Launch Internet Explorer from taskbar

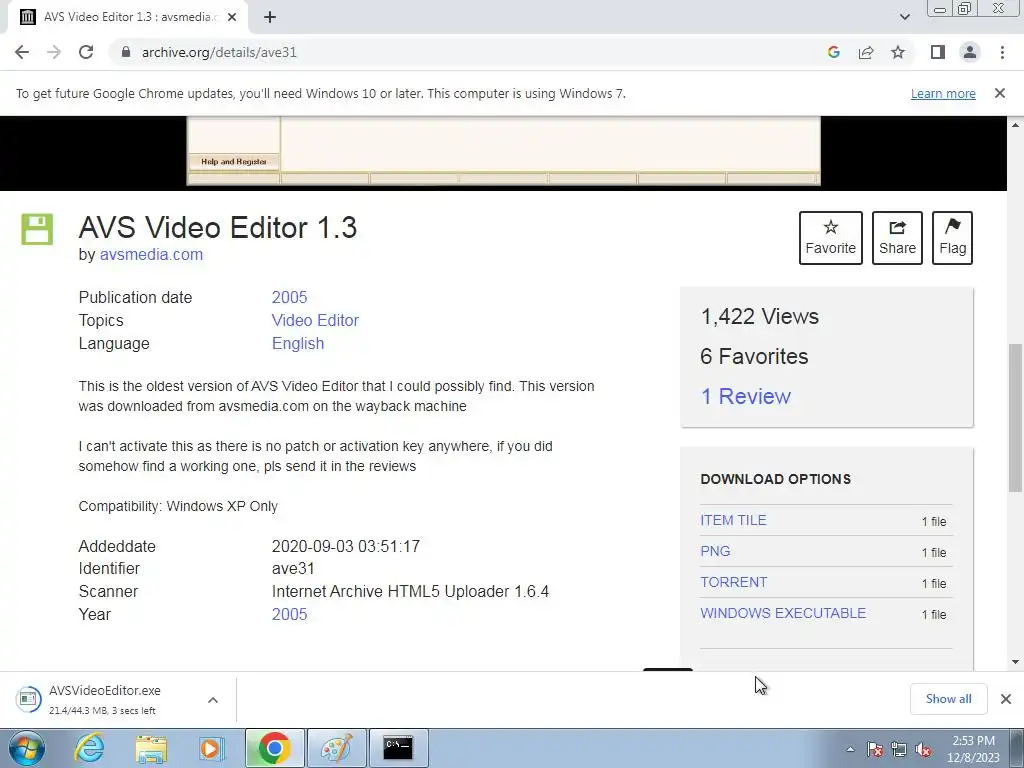point(89,748)
